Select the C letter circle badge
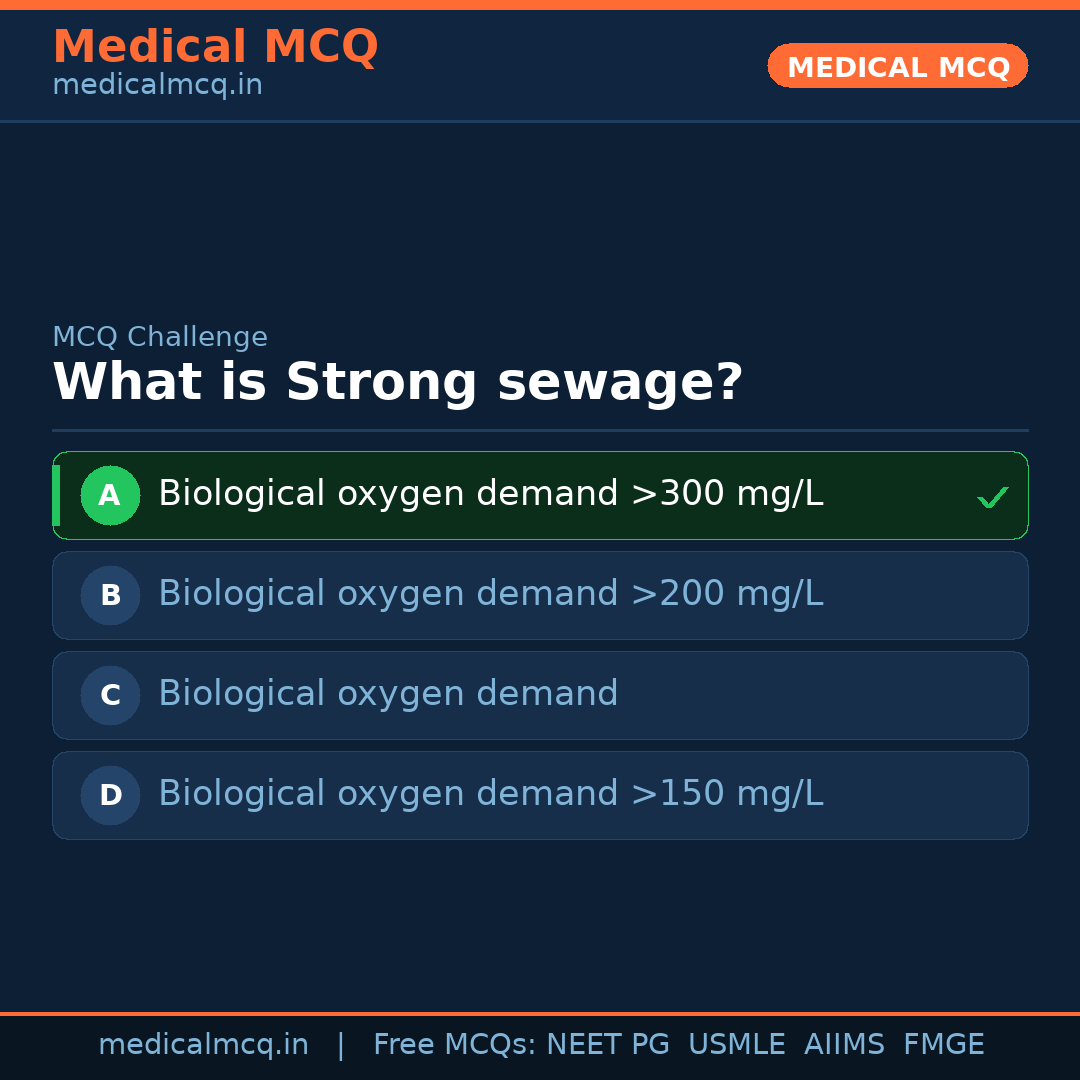Image resolution: width=1080 pixels, height=1080 pixels. (110, 696)
